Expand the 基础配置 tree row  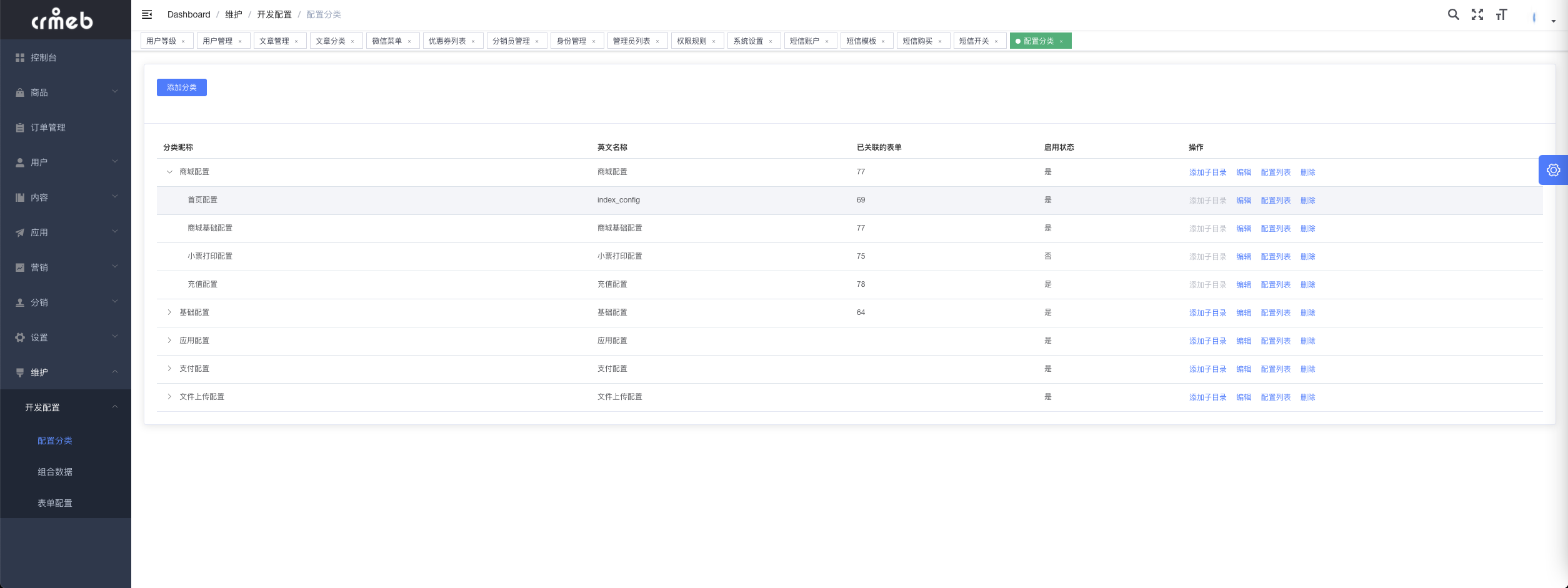tap(169, 312)
